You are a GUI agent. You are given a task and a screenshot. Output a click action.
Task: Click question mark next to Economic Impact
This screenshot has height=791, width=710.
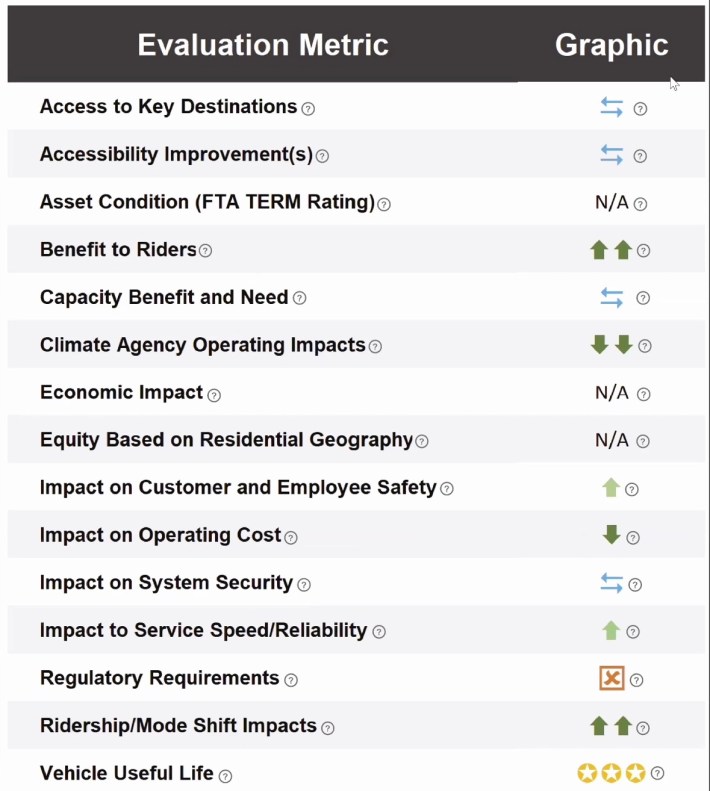[x=213, y=395]
